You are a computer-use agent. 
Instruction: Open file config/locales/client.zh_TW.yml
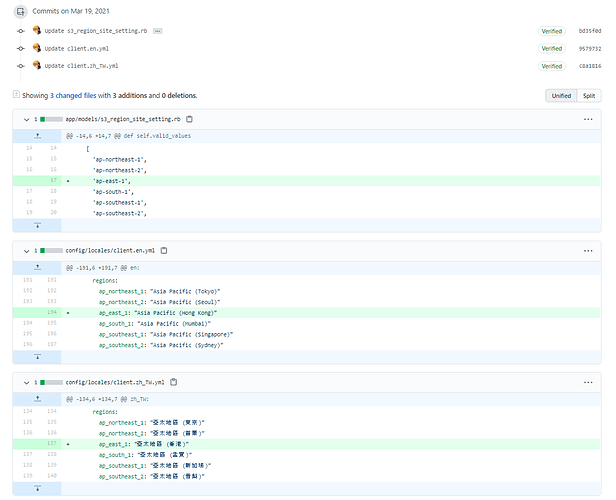pyautogui.click(x=115, y=382)
